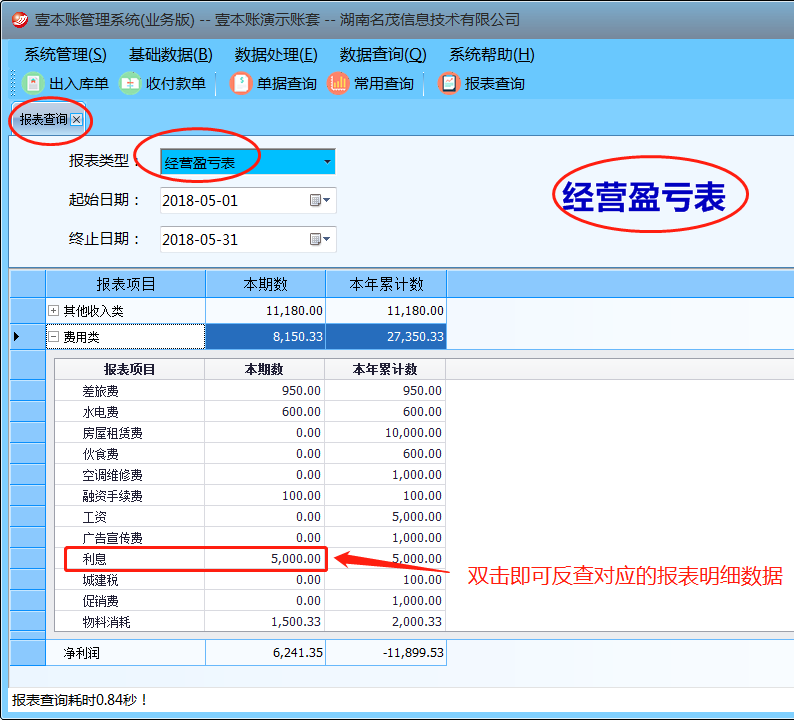Select the 广告宣传费 row

(x=250, y=538)
